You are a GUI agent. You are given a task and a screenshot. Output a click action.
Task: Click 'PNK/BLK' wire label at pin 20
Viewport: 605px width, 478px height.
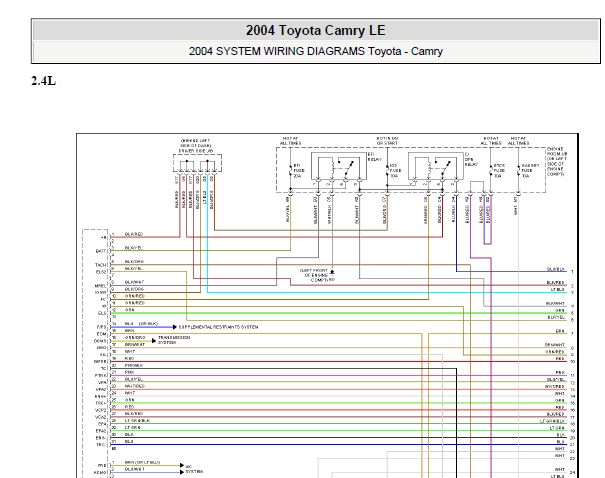point(134,365)
